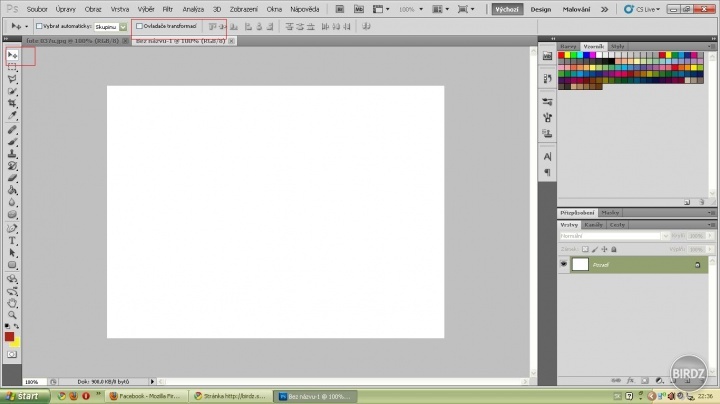Switch to the Malování workspace
This screenshot has height=404, width=720.
(576, 9)
